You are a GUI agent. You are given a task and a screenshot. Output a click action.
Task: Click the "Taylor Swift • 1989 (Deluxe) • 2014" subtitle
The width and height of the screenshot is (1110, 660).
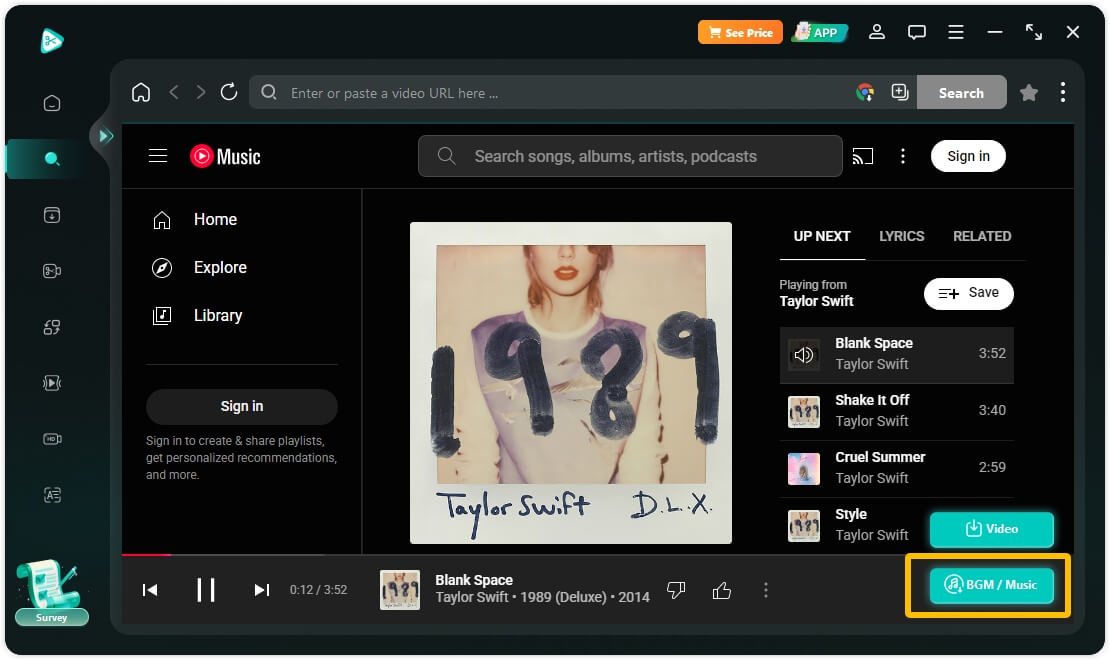point(542,598)
